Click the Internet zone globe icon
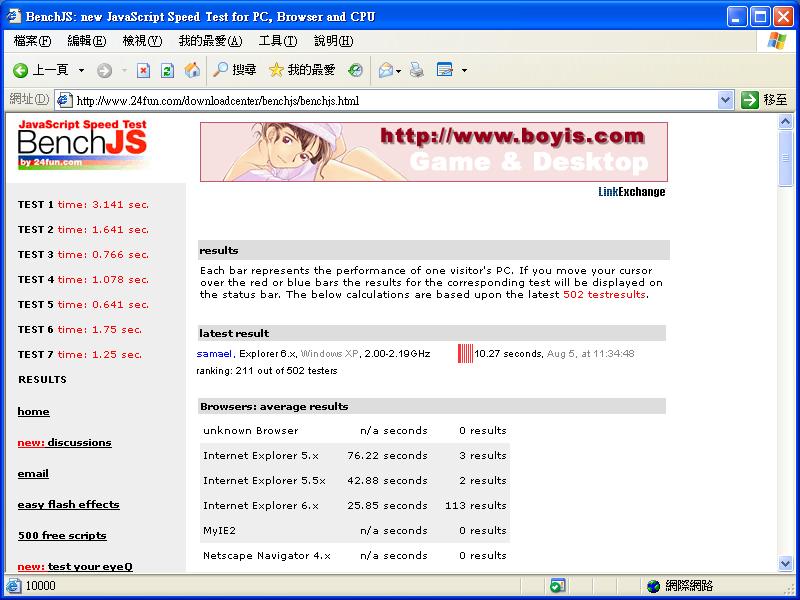This screenshot has width=800, height=600. (653, 586)
